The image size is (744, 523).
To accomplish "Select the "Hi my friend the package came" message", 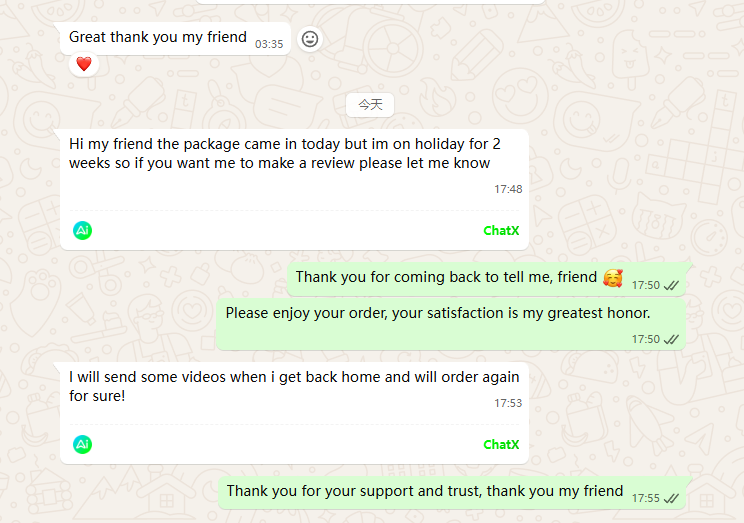I will [x=280, y=153].
